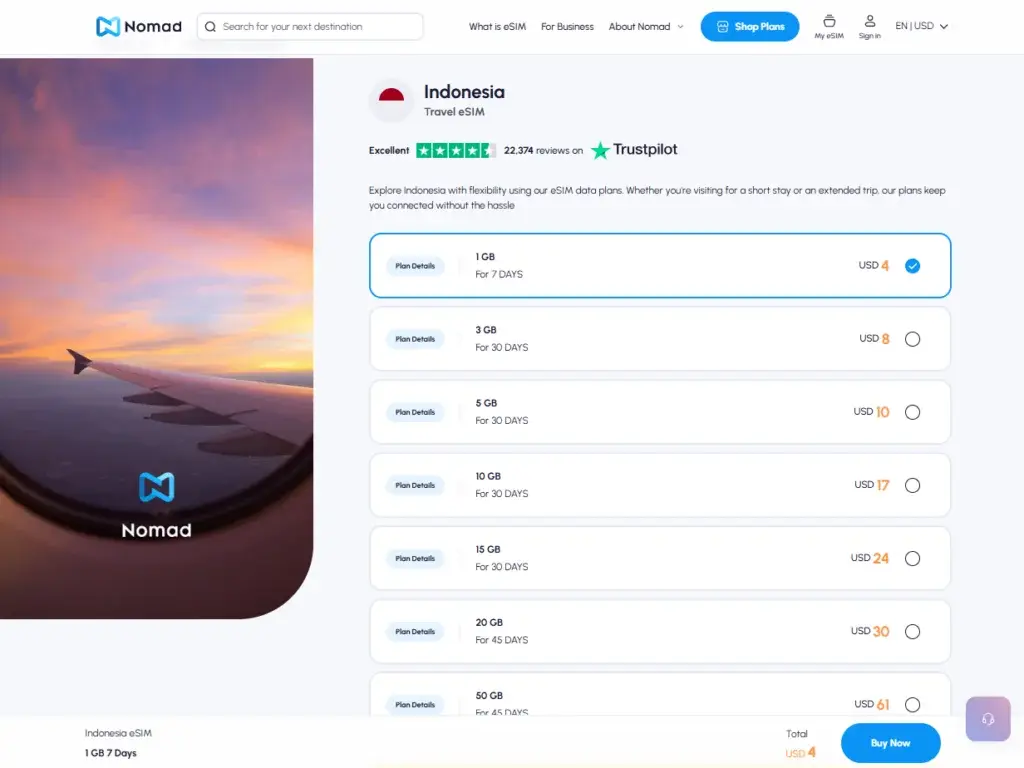Go to For Business page
1024x768 pixels.
(x=567, y=27)
